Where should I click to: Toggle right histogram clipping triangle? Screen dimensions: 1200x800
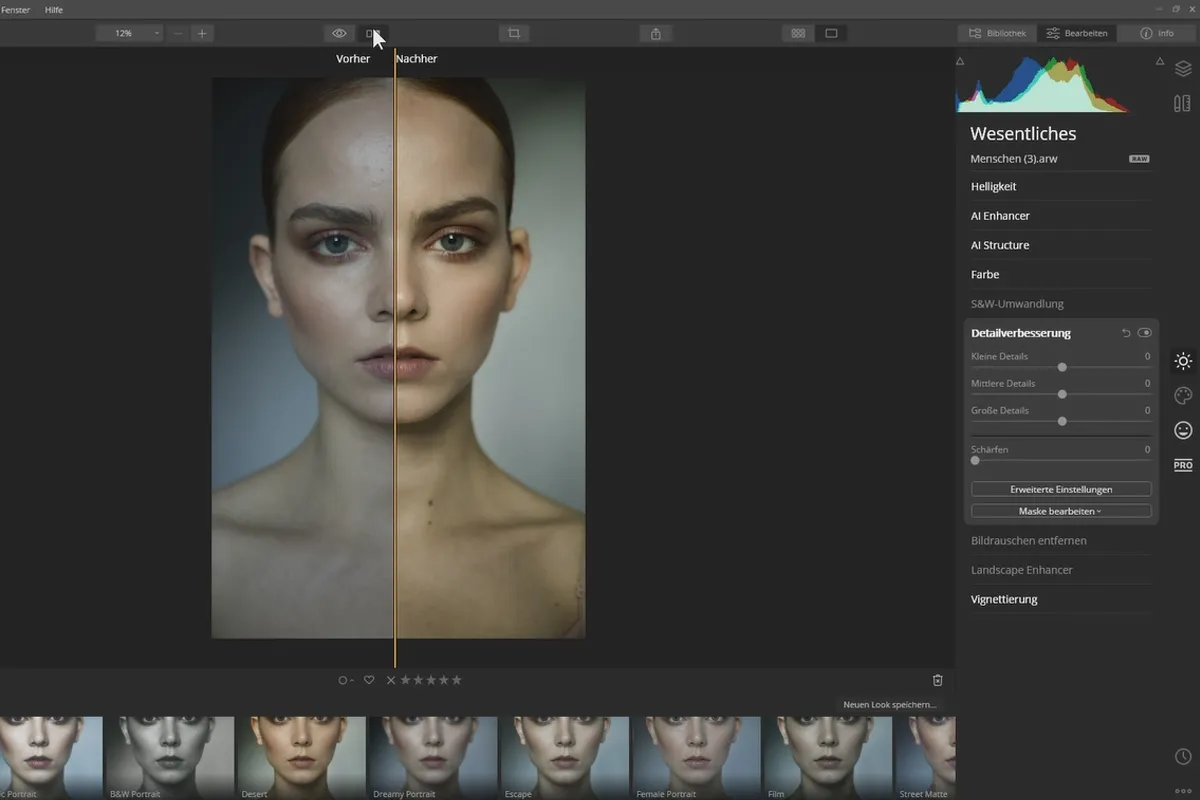[x=1160, y=62]
